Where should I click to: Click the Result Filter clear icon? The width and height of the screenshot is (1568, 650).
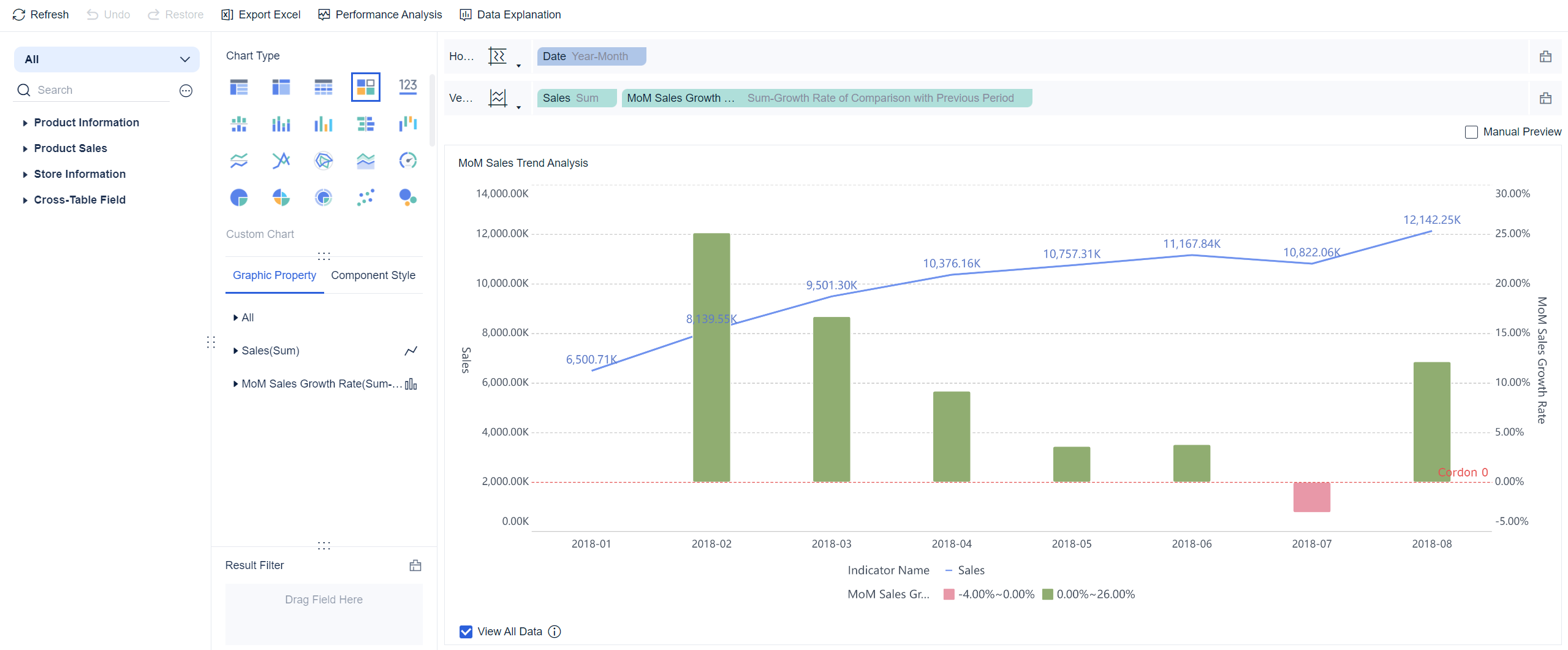click(415, 565)
